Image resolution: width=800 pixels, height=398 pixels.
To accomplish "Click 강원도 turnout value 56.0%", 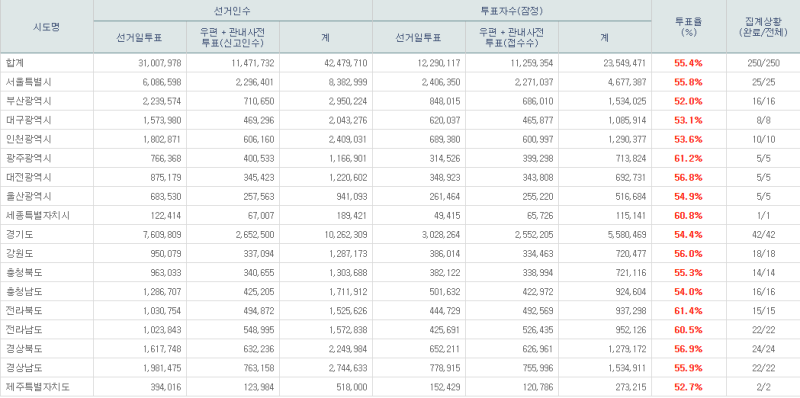I will coord(688,254).
